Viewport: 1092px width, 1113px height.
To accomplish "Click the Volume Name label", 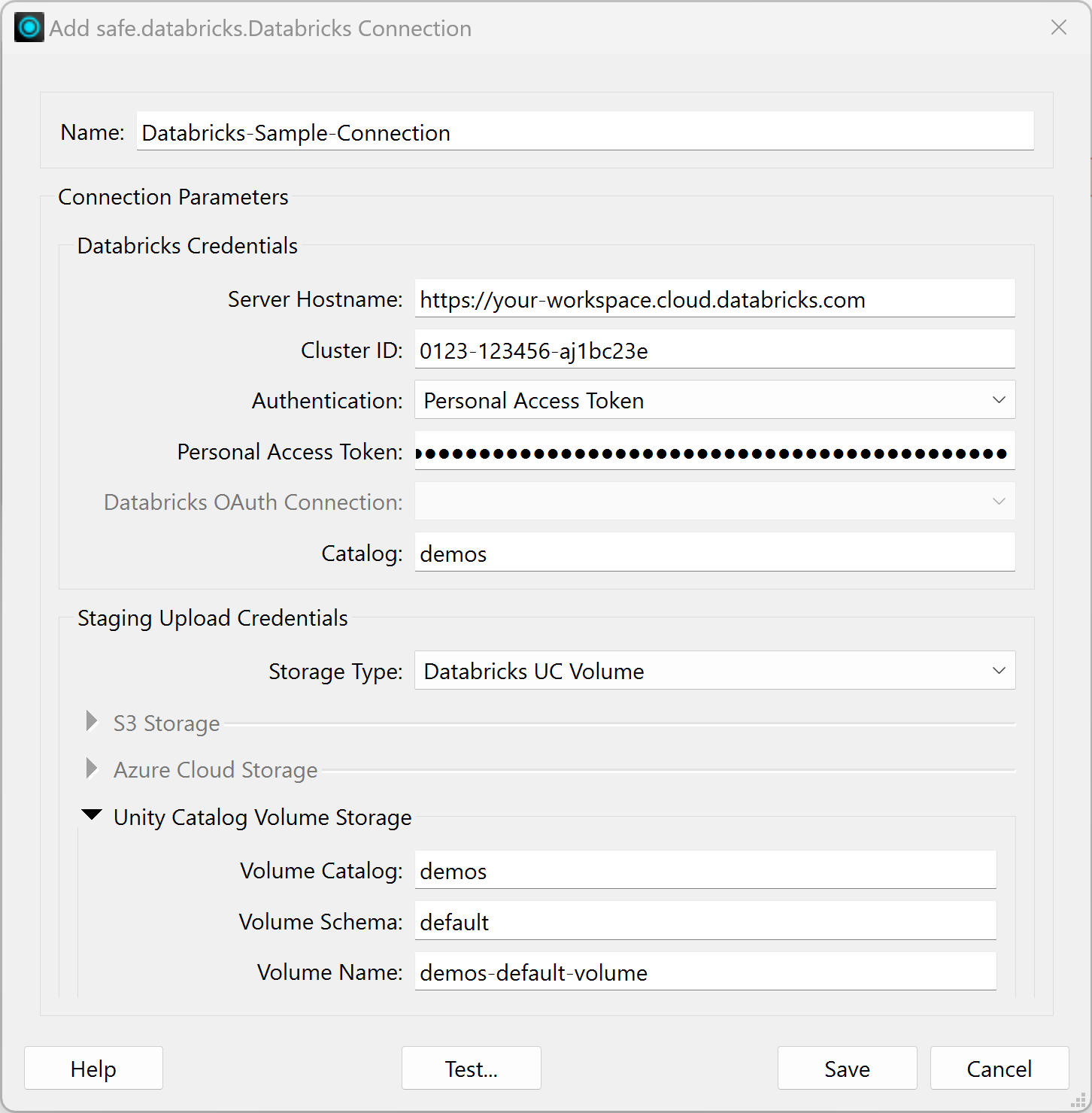I will coord(330,972).
